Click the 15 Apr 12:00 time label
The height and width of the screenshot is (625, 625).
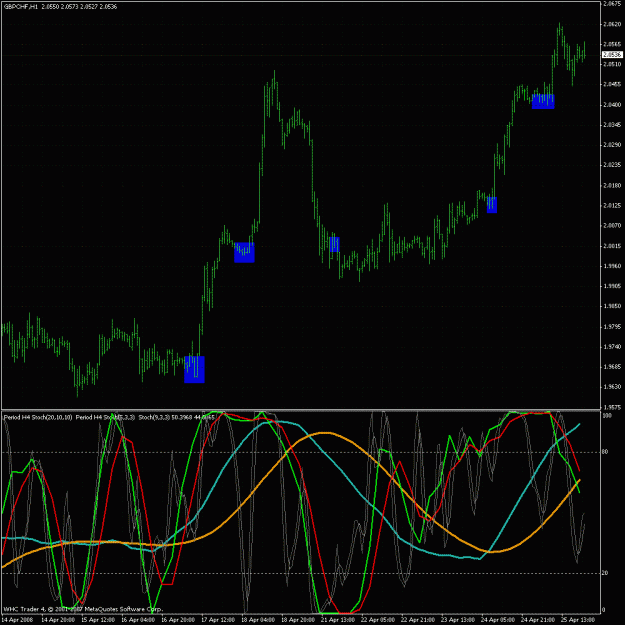point(98,620)
